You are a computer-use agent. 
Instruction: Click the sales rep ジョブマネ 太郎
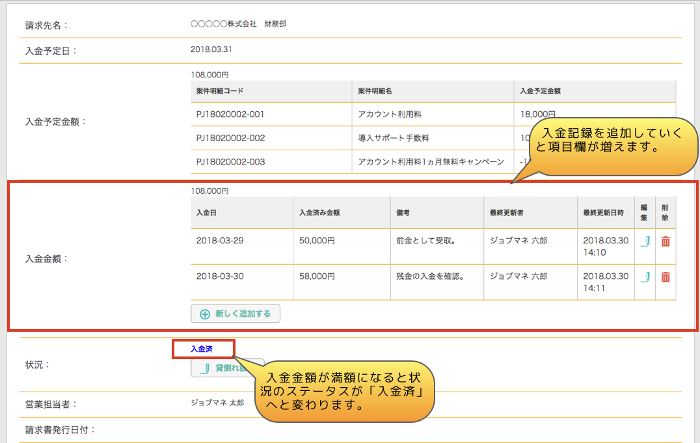217,403
